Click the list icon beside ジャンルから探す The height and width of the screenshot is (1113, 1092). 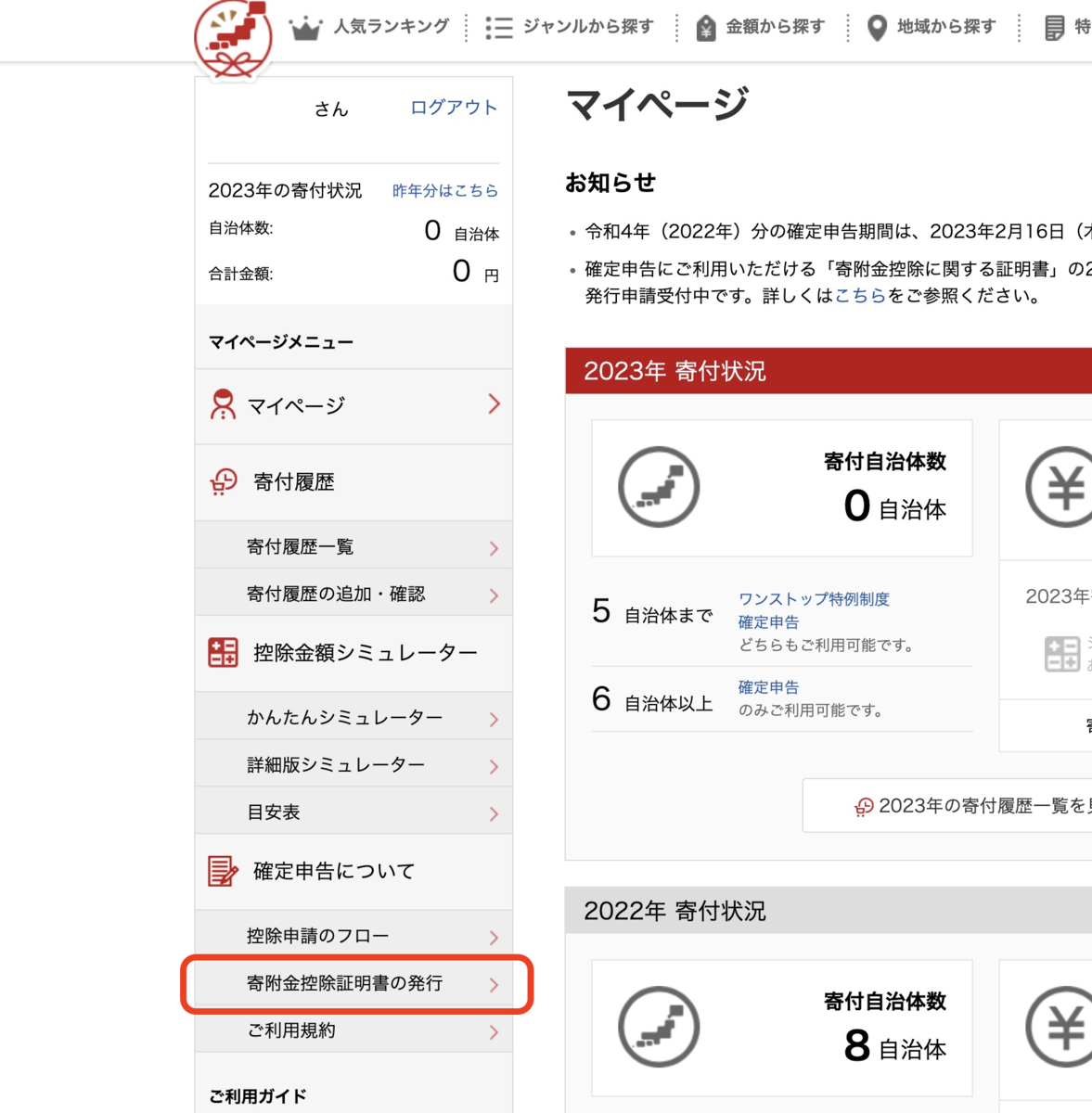click(498, 28)
